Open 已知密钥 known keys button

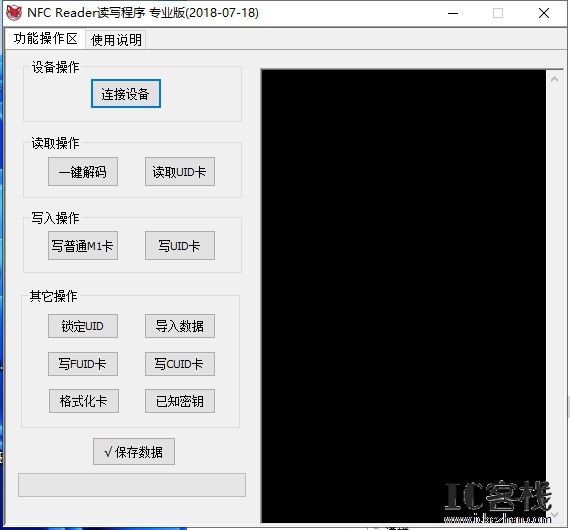point(180,401)
